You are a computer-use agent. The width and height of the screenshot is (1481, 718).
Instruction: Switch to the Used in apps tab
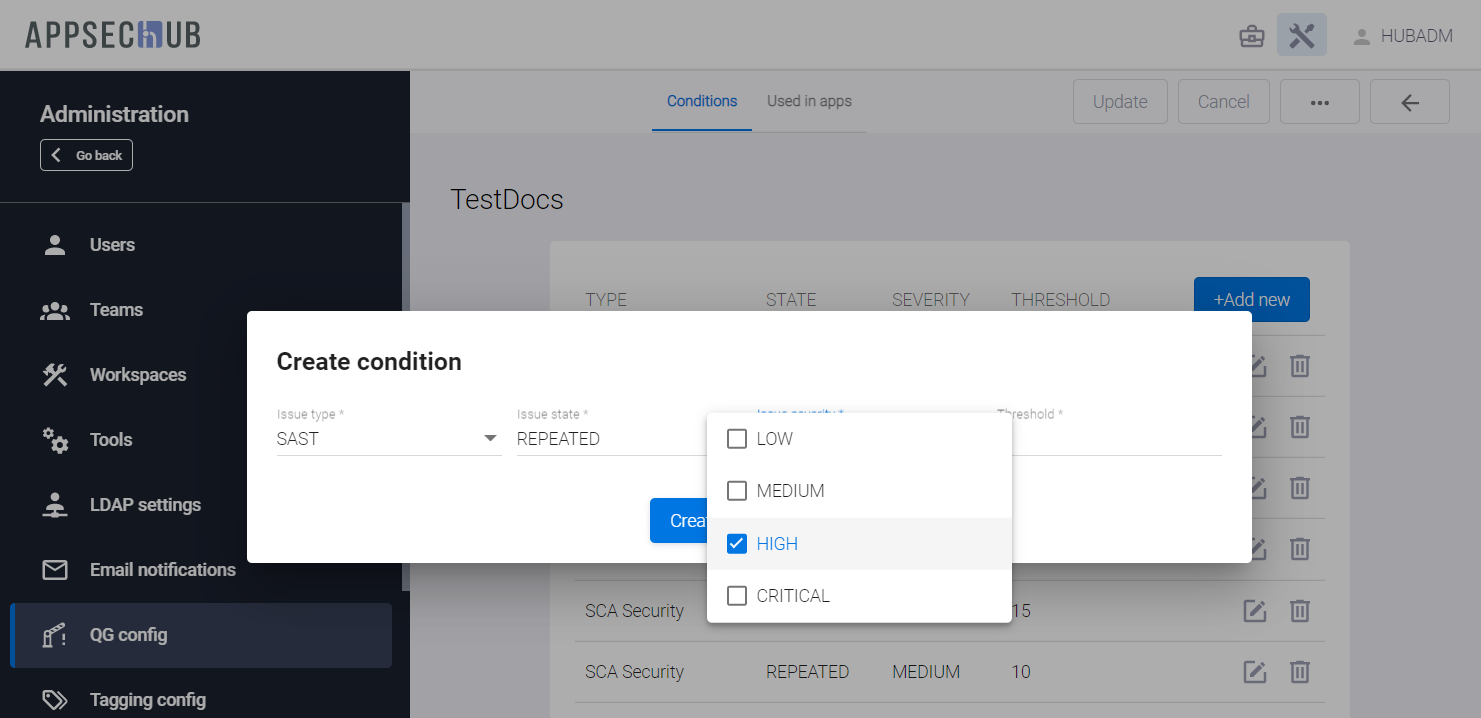[x=809, y=101]
